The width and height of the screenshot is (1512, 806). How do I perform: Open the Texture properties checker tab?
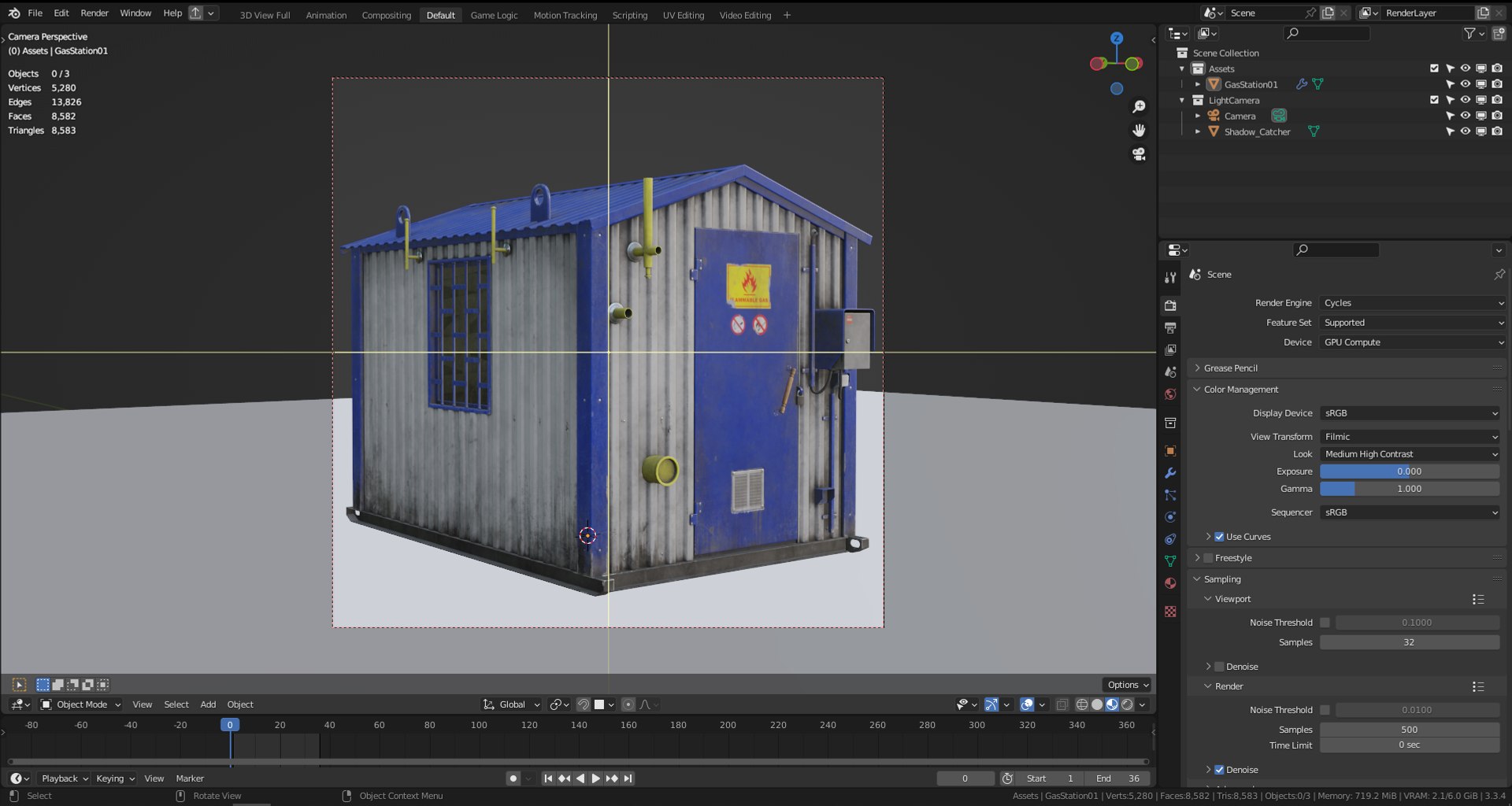[x=1170, y=612]
